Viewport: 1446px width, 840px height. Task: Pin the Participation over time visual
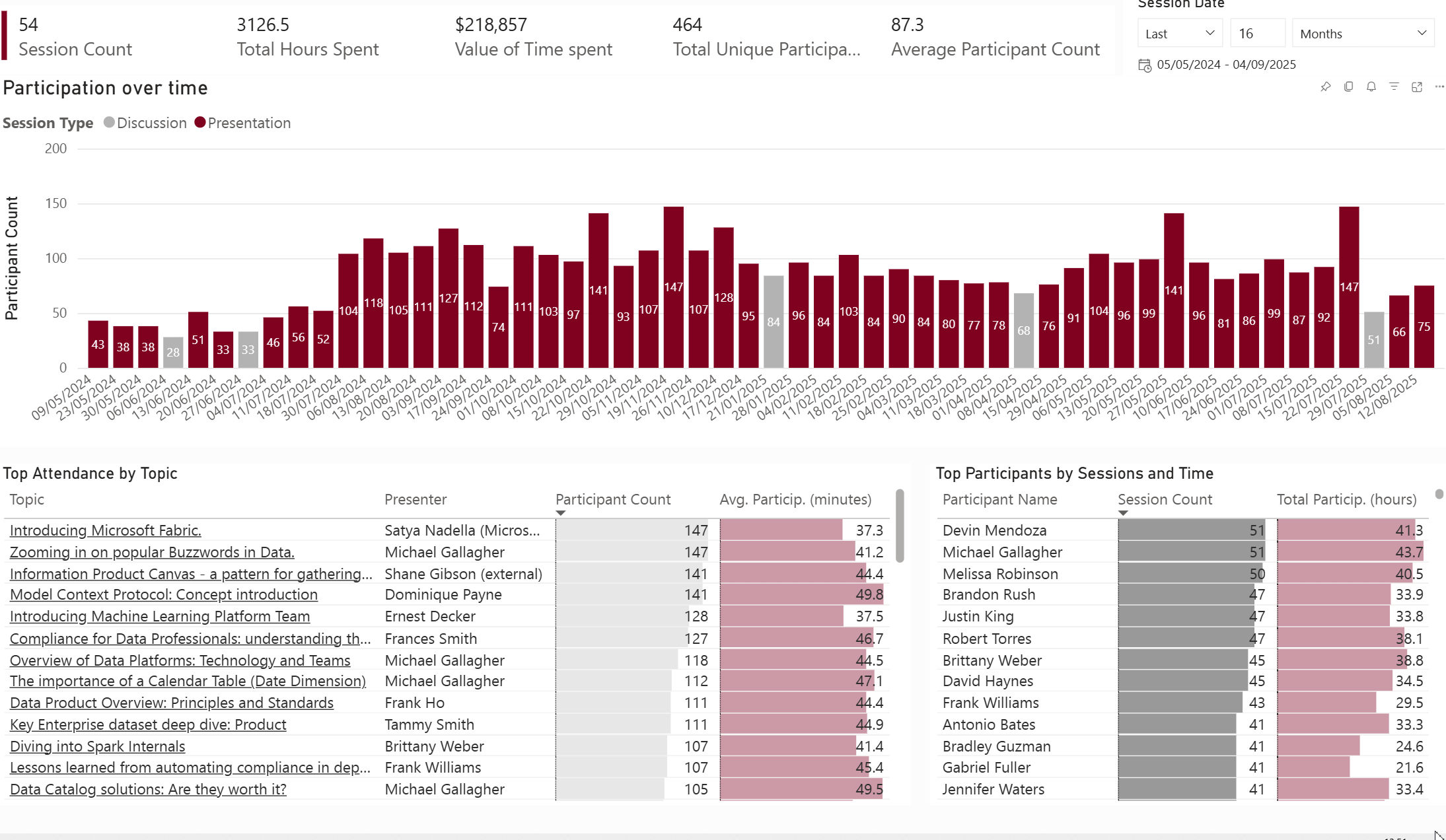click(1325, 87)
